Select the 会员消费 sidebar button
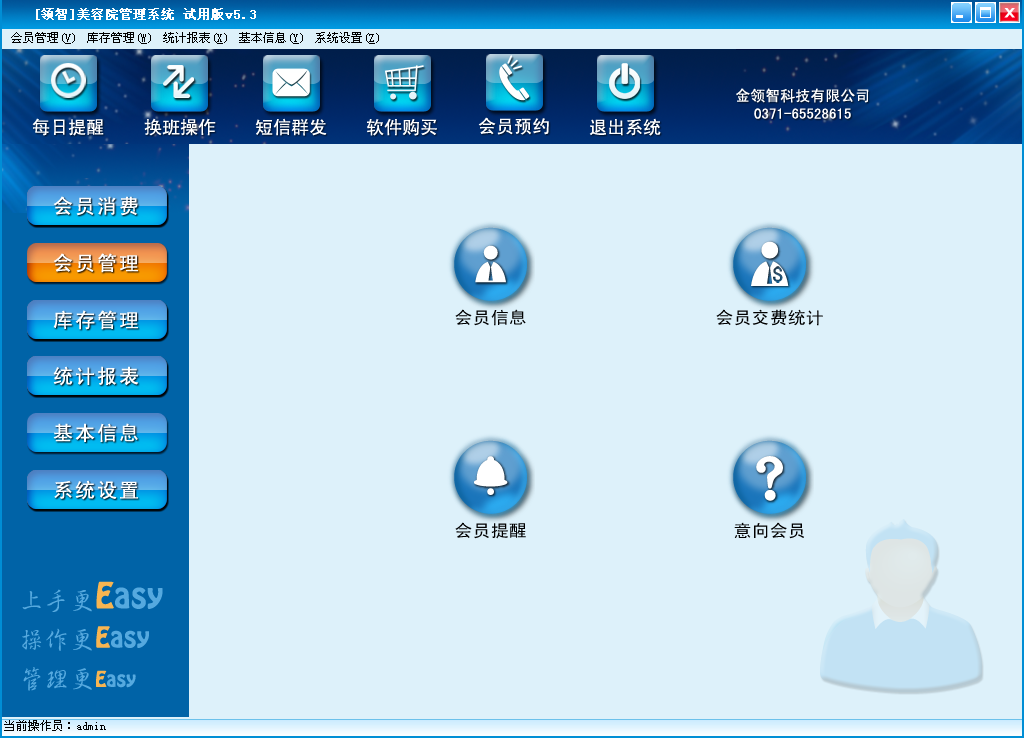This screenshot has width=1024, height=738. [97, 207]
